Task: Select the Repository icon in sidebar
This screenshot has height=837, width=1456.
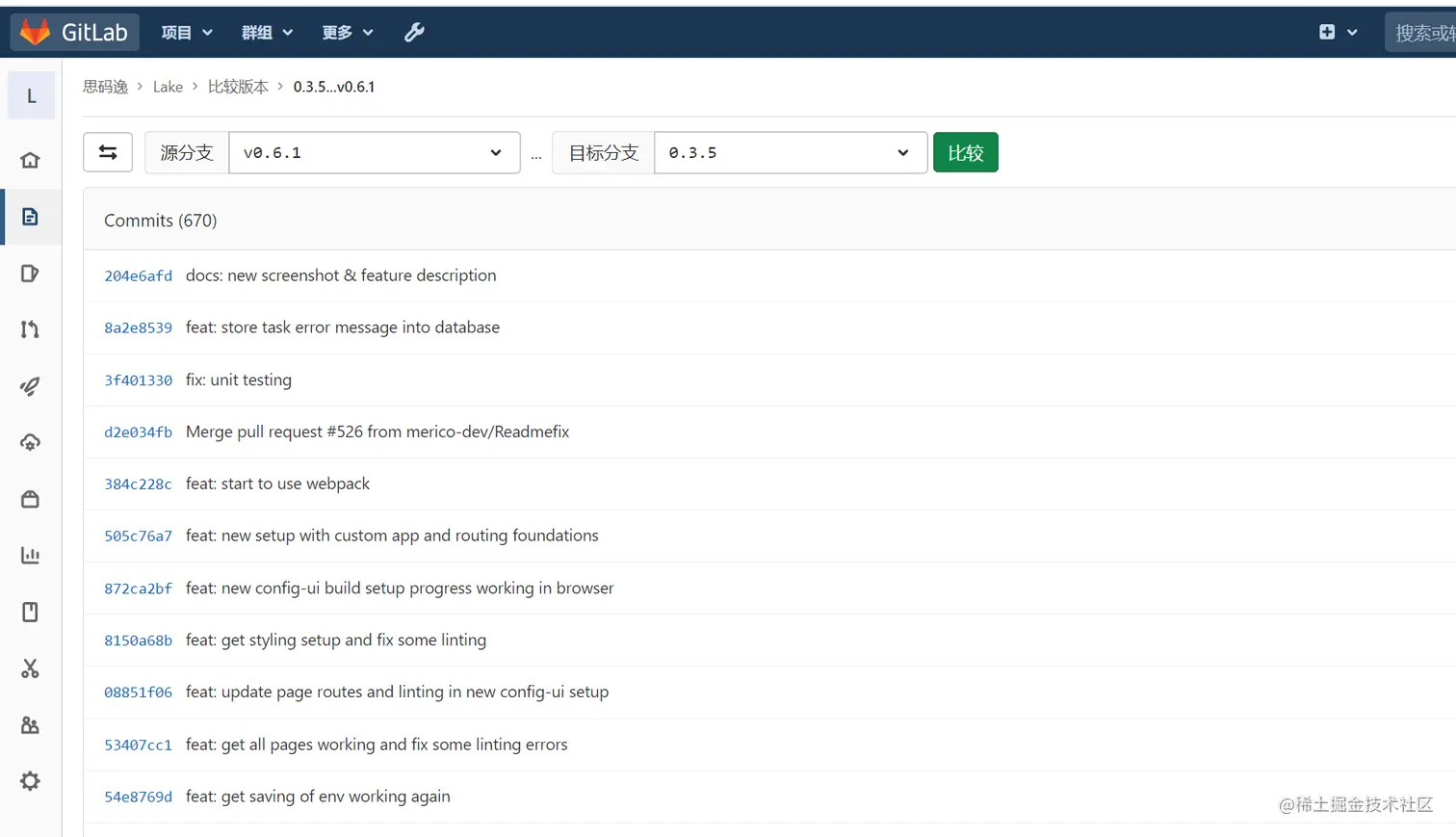Action: click(31, 217)
